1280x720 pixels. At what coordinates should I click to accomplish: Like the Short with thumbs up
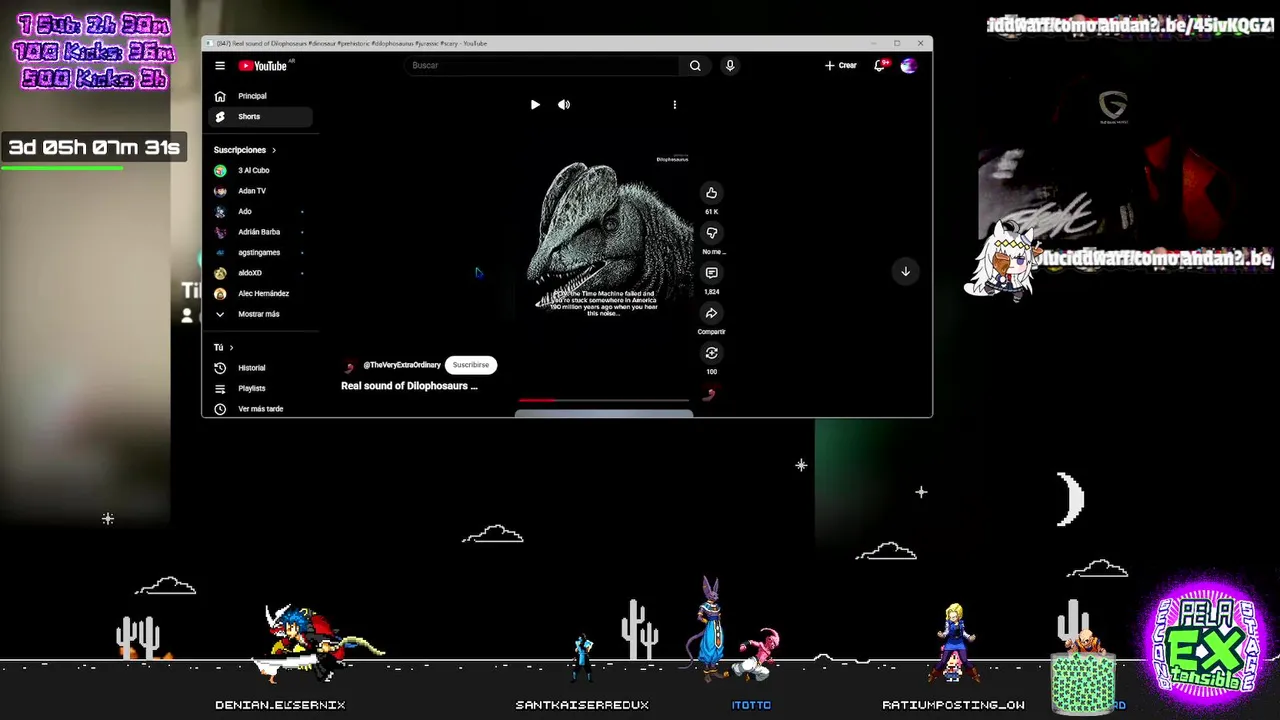pyautogui.click(x=711, y=193)
